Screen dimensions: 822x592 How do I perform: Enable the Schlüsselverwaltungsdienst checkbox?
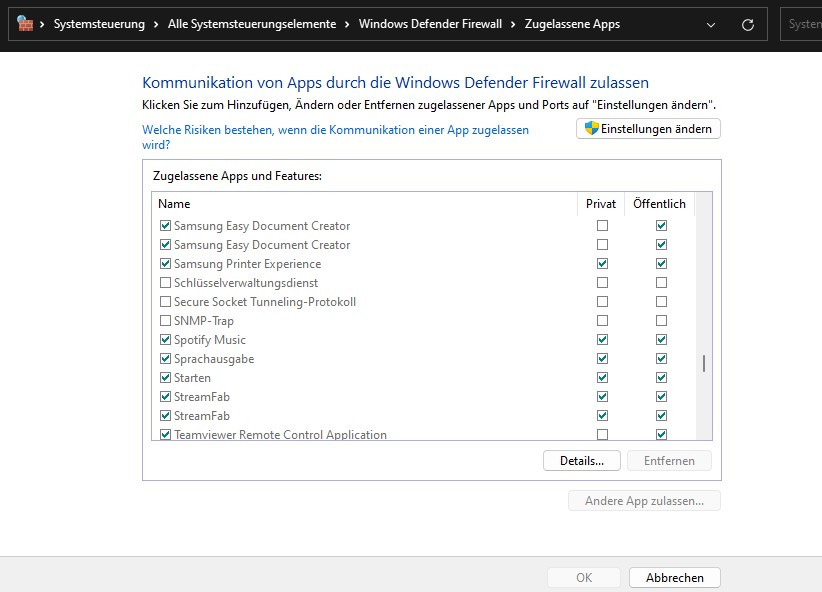[165, 283]
